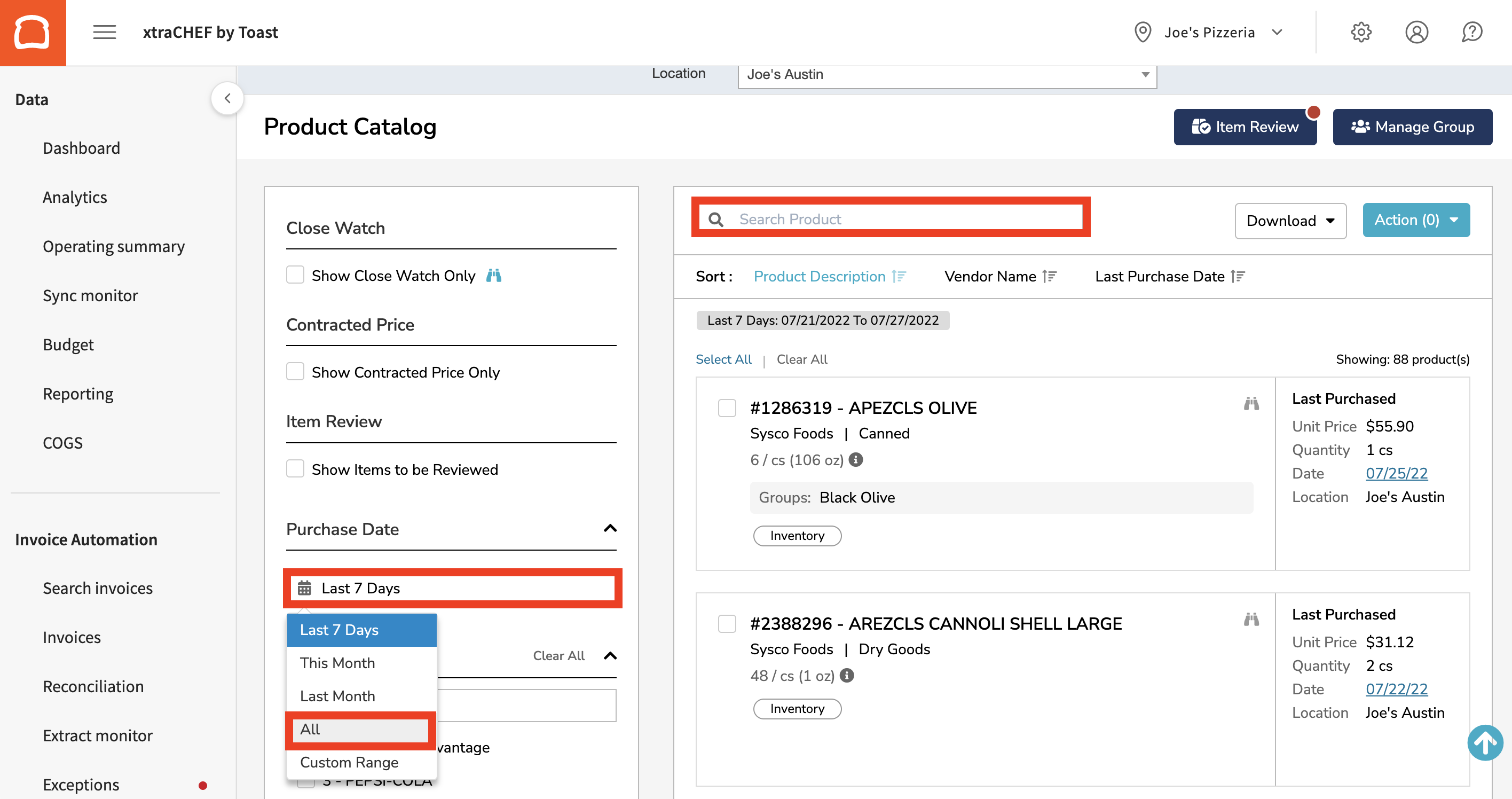The image size is (1512, 799).
Task: Click the binoculars icon on APEZCLS OLIVE card
Action: tap(1251, 404)
